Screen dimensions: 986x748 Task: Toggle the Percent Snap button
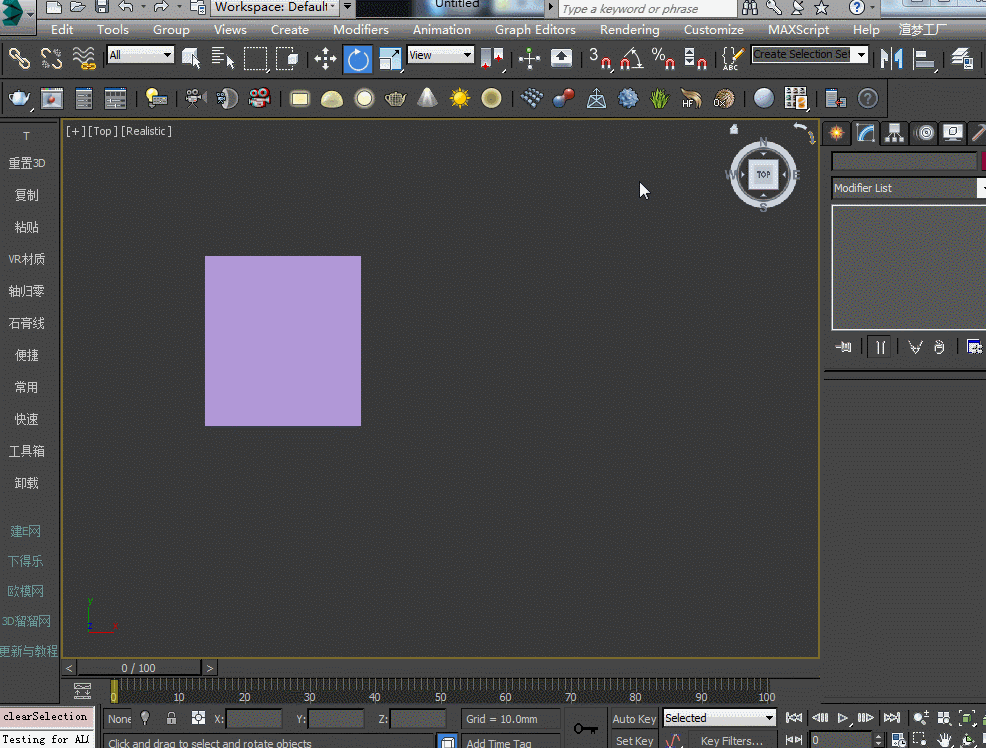pos(663,58)
